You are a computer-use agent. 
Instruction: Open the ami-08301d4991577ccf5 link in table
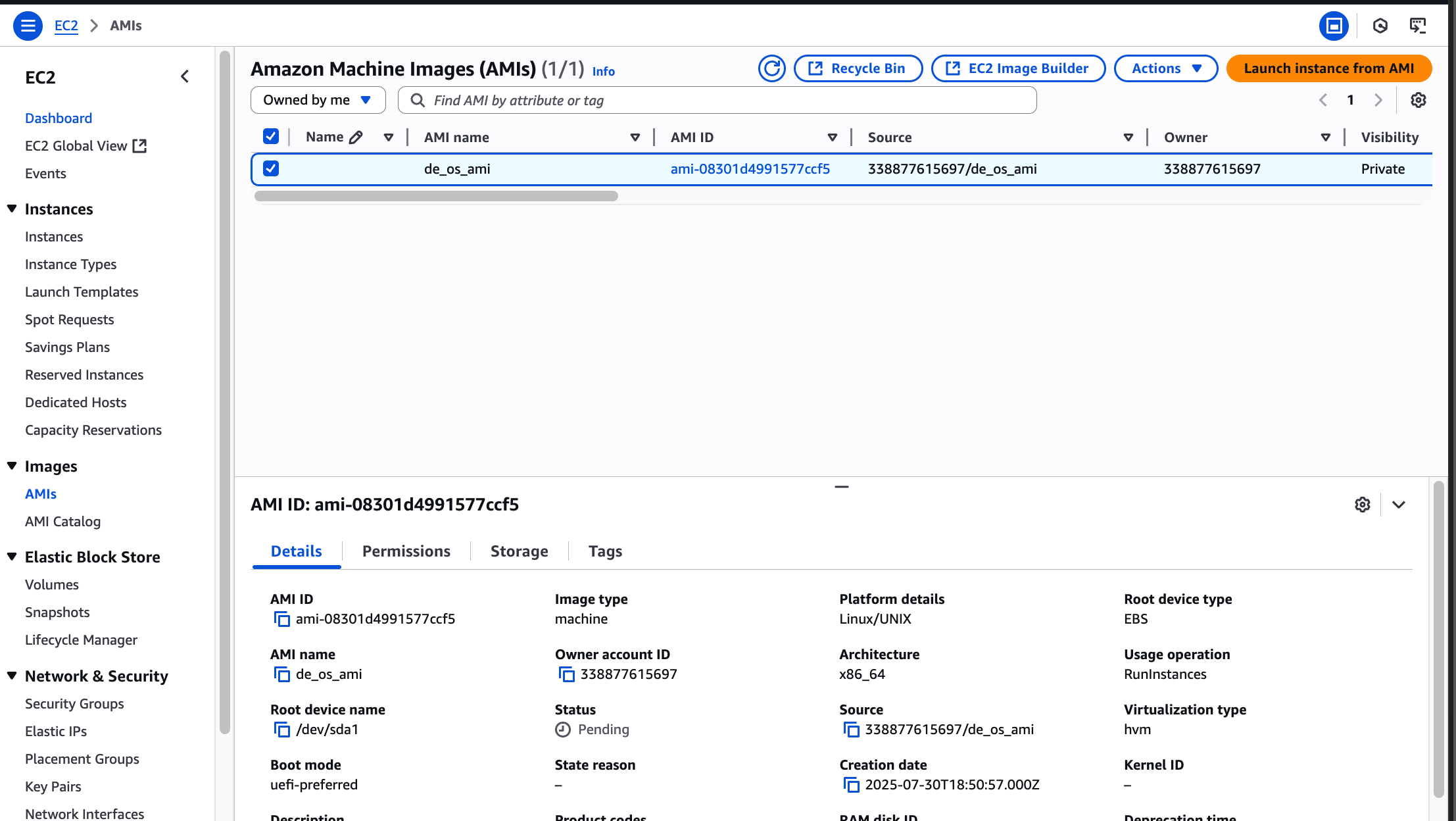(x=750, y=169)
